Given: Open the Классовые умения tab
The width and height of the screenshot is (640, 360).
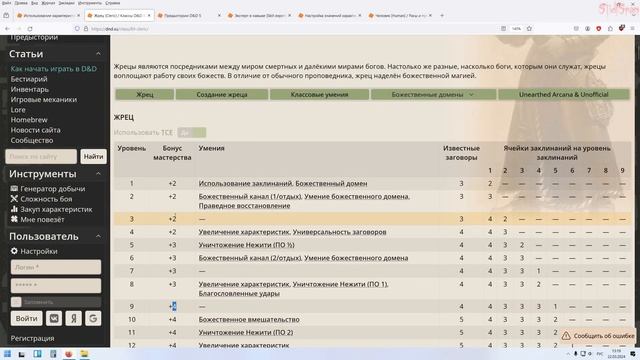Looking at the screenshot, I should [x=319, y=94].
